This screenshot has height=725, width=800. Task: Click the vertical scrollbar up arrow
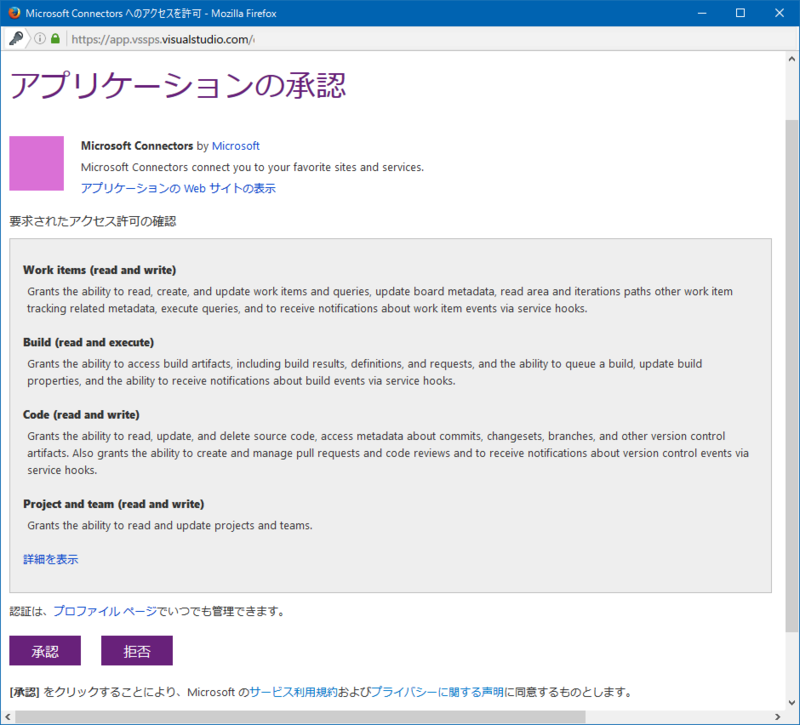tap(792, 59)
